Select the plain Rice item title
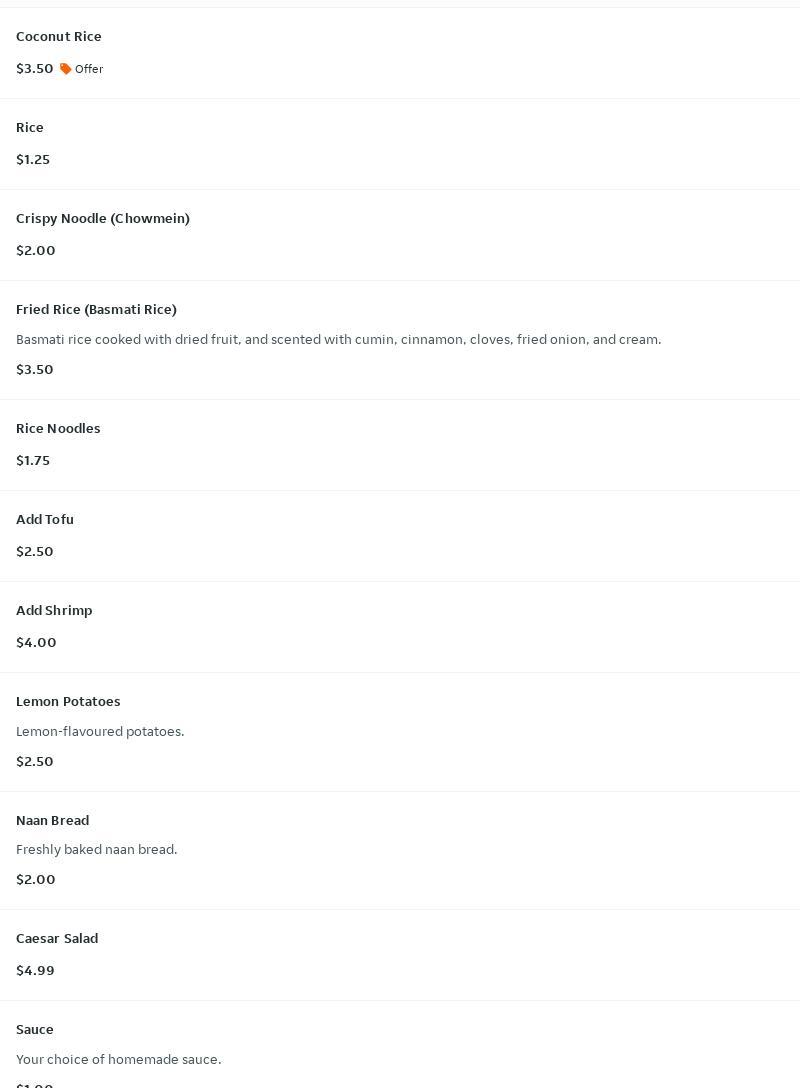800x1088 pixels. click(x=30, y=128)
